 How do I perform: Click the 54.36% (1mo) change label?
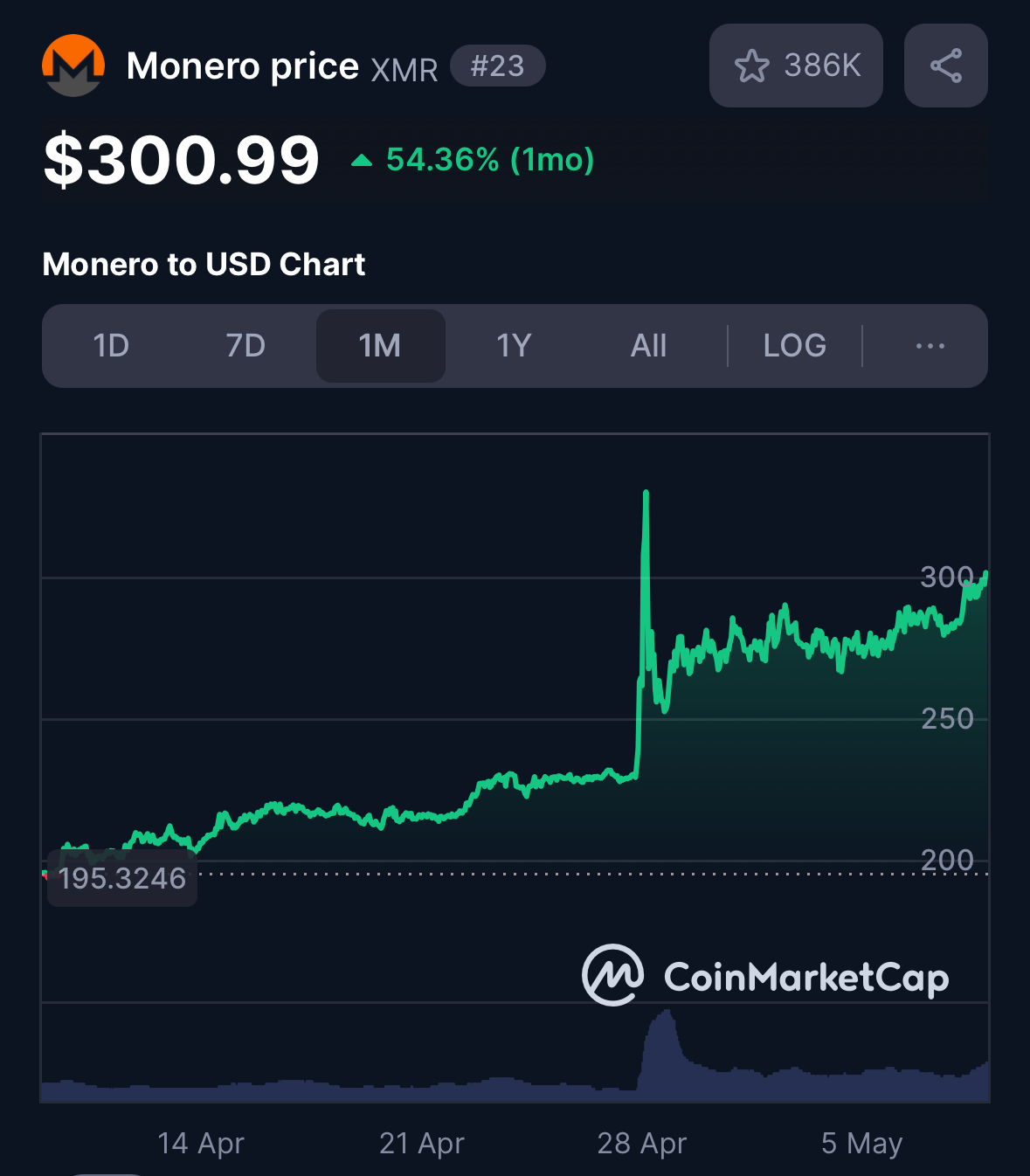490,160
